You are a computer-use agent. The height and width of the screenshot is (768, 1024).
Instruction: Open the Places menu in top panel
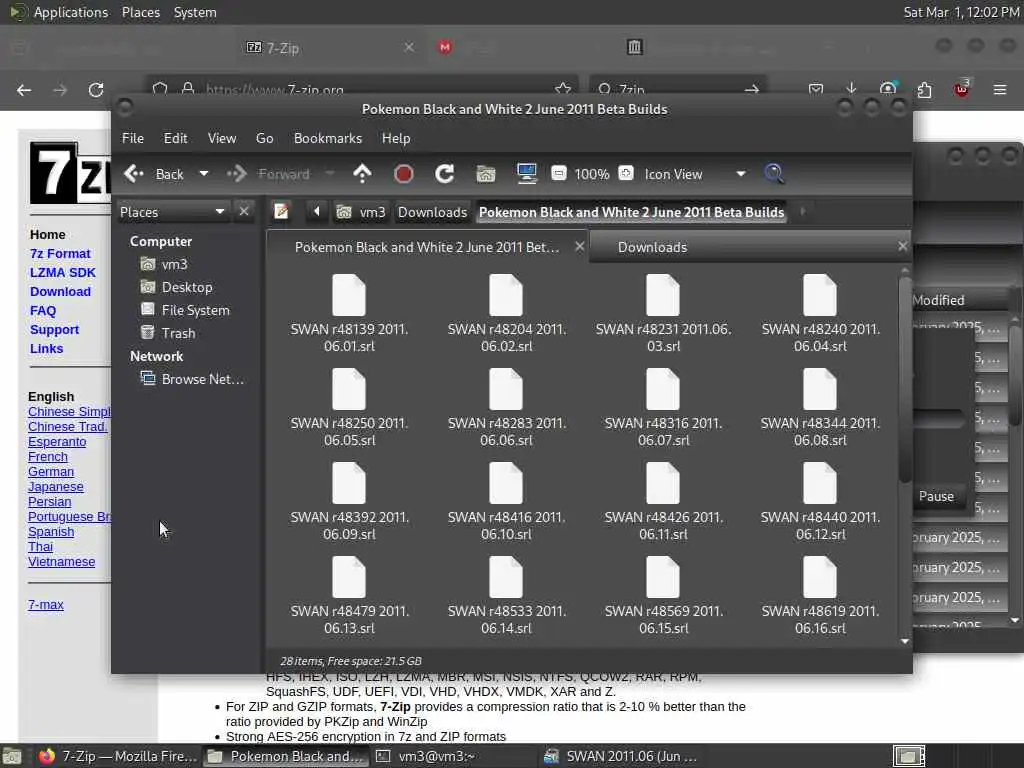click(x=140, y=12)
